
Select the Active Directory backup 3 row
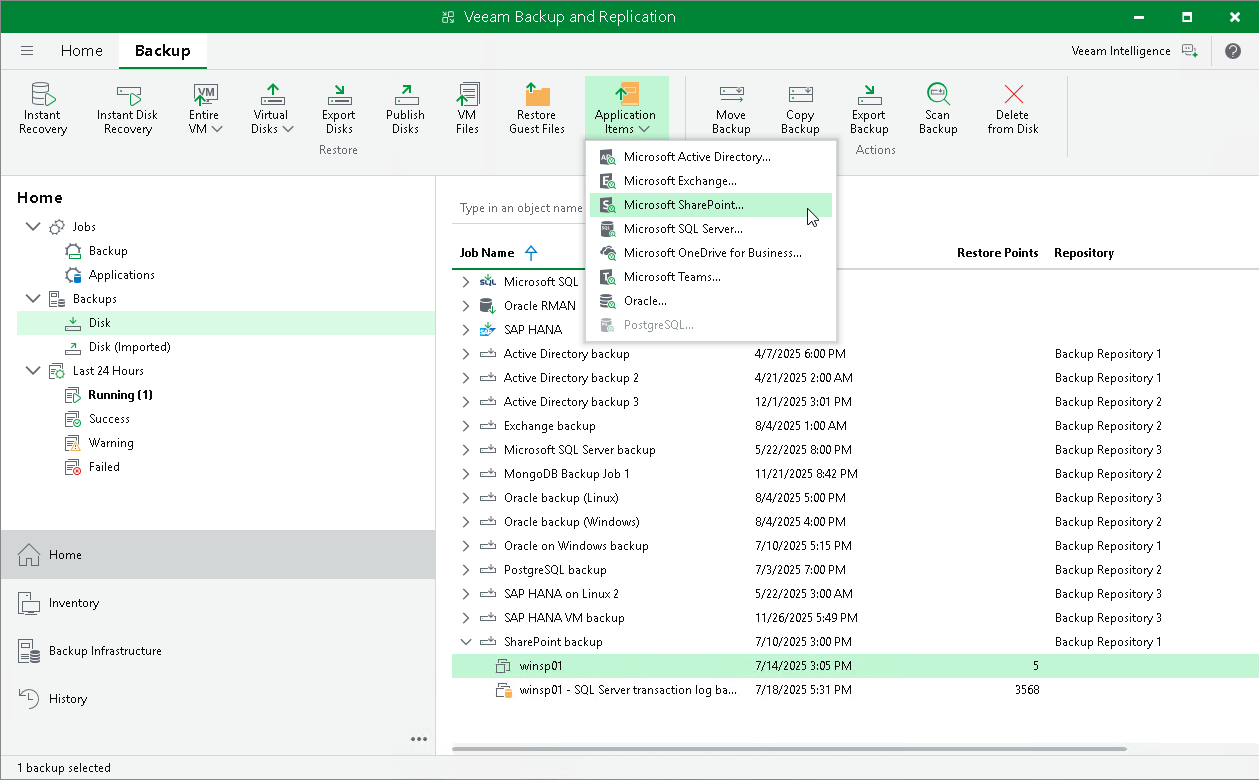pos(855,402)
